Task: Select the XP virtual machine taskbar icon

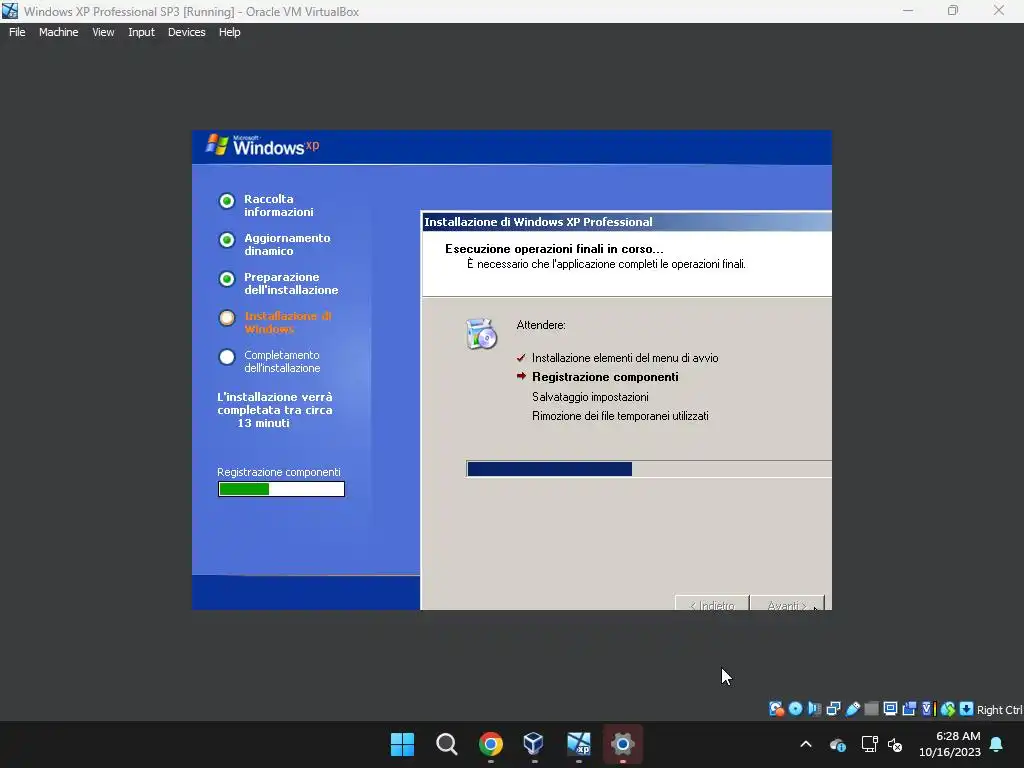Action: [x=579, y=744]
